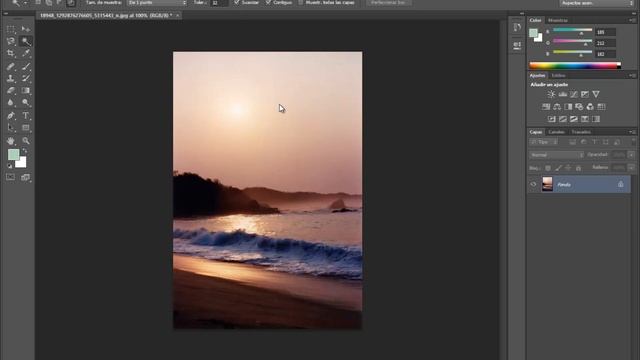Add a Brightness/Contrast adjustment
Viewport: 640px width, 360px height.
coord(551,94)
